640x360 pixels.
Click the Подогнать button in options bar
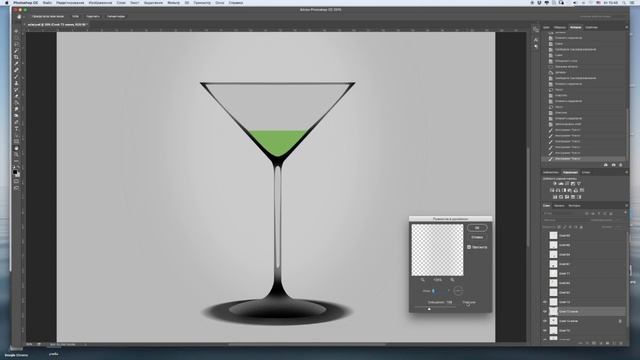pyautogui.click(x=93, y=17)
